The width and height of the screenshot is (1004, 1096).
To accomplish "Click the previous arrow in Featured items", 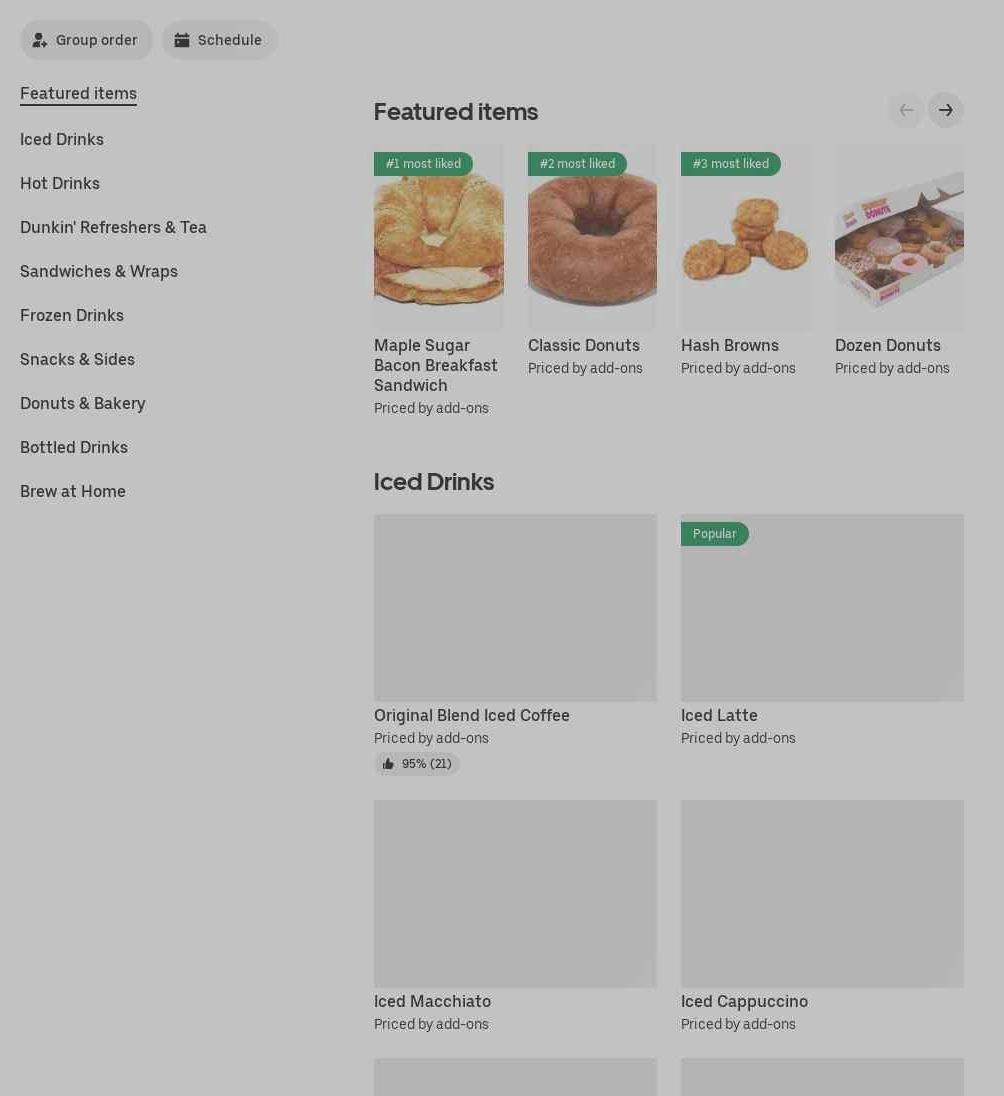I will tap(906, 110).
